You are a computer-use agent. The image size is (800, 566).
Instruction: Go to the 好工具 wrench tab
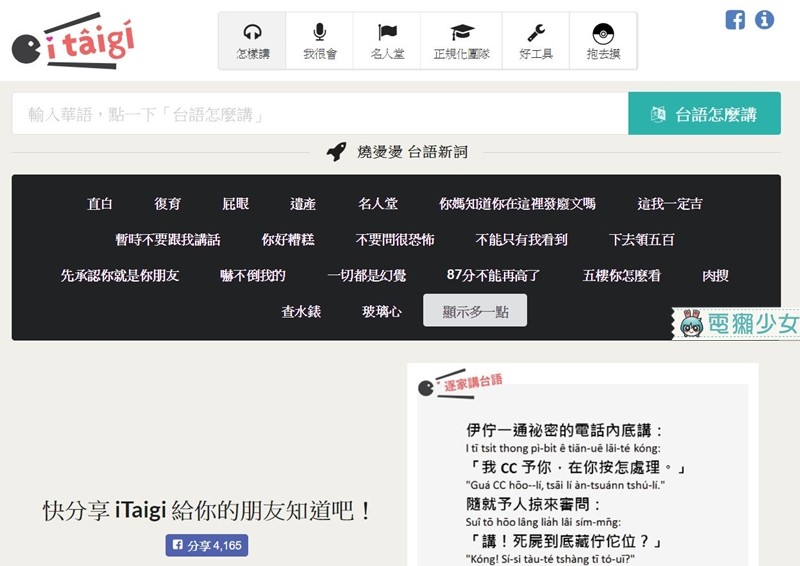coord(536,41)
